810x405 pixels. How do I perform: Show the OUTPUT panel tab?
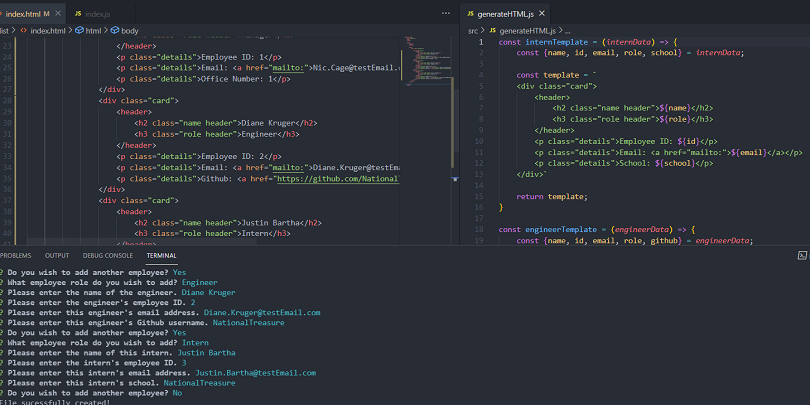57,255
